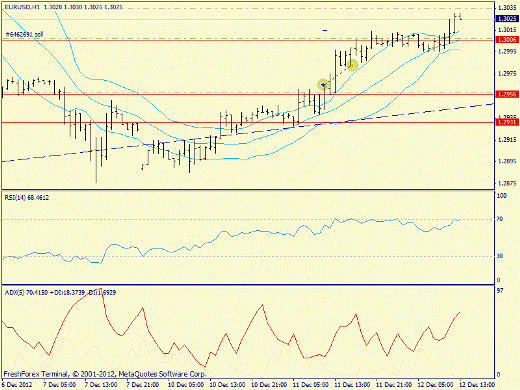Click the 1.2975 price scale label
520x390 pixels.
point(508,73)
